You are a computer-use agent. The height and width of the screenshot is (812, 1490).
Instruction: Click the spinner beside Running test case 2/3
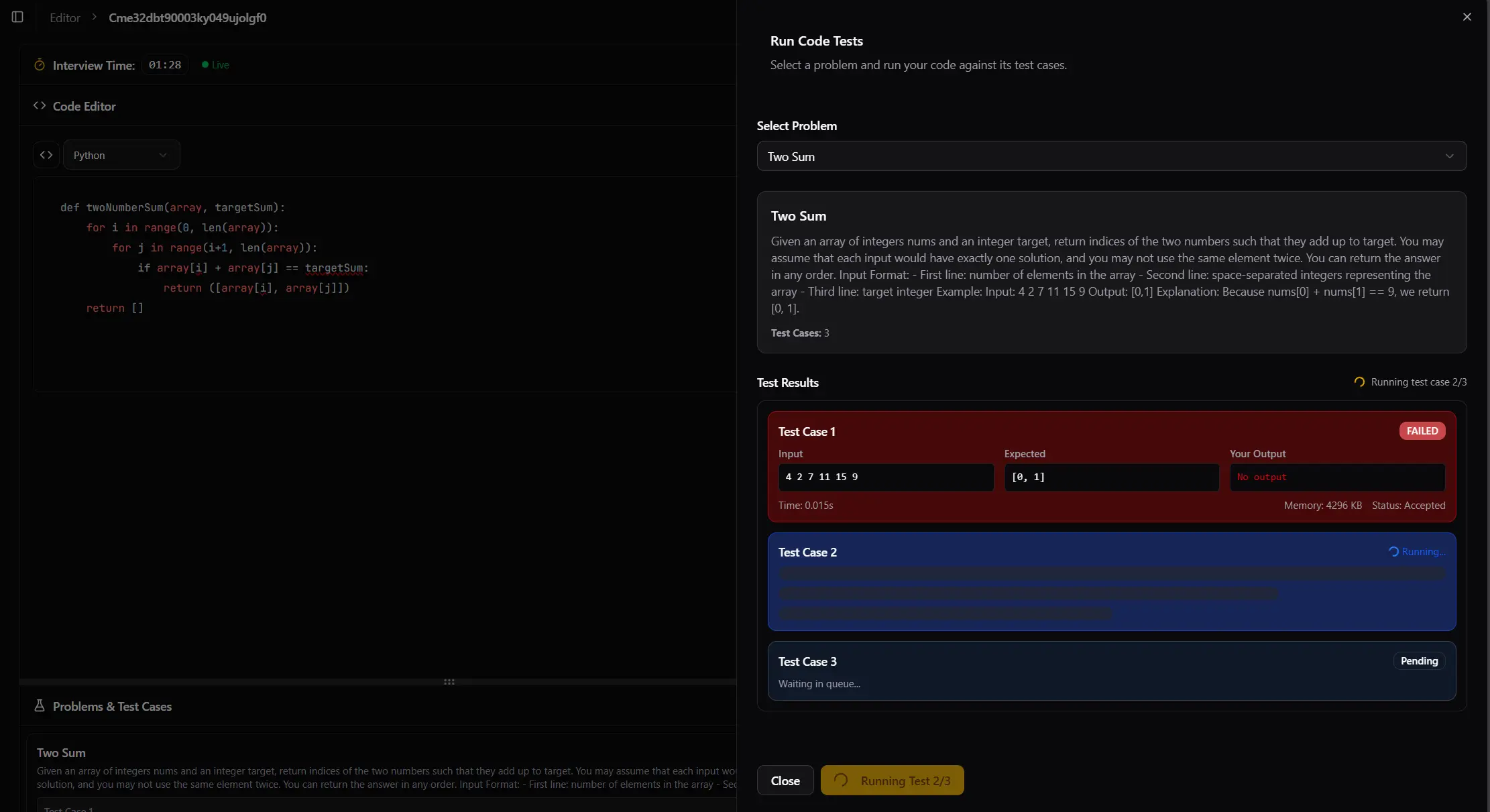click(x=1359, y=382)
